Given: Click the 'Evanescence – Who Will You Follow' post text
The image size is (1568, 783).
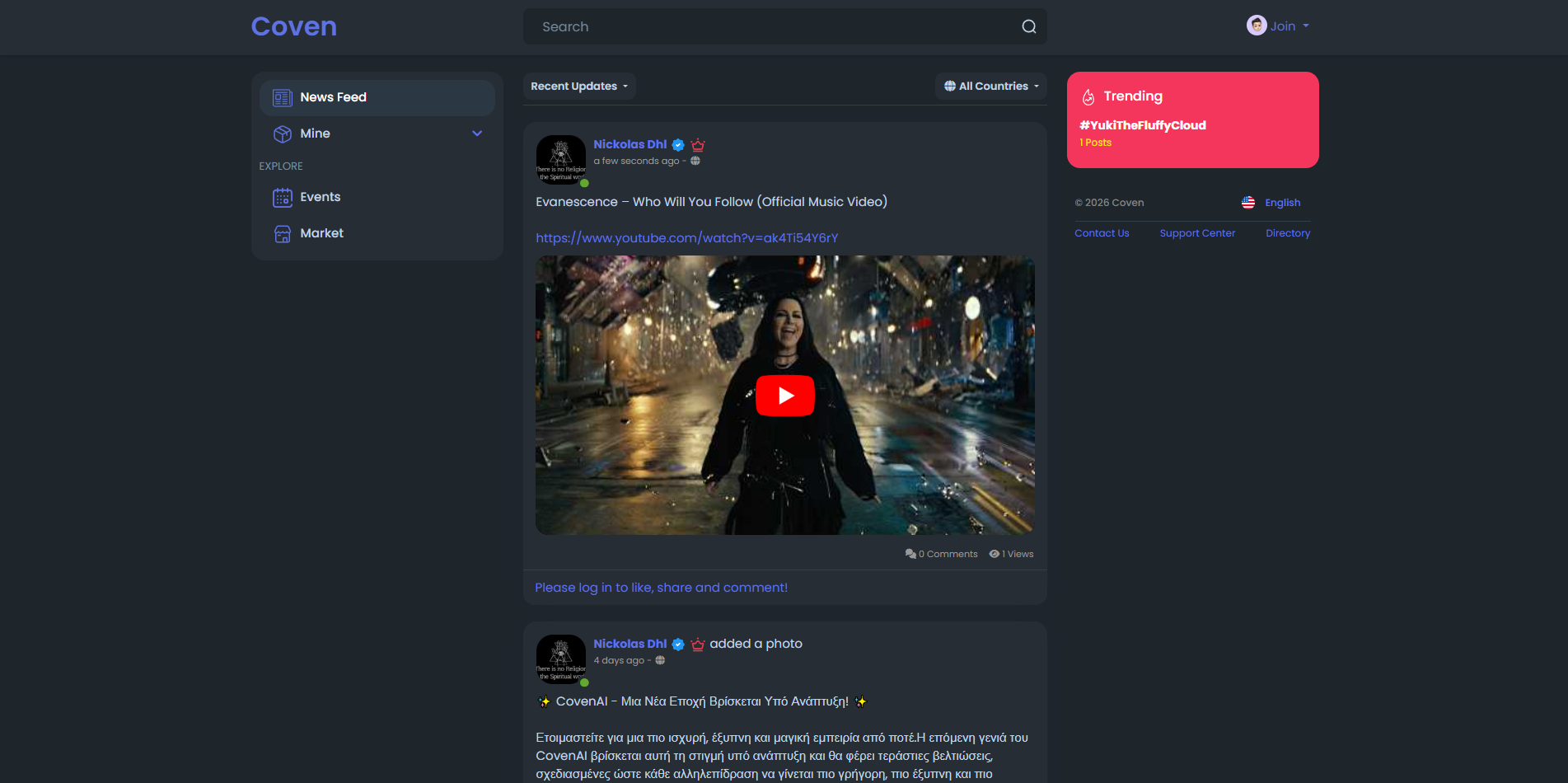Looking at the screenshot, I should pos(712,202).
